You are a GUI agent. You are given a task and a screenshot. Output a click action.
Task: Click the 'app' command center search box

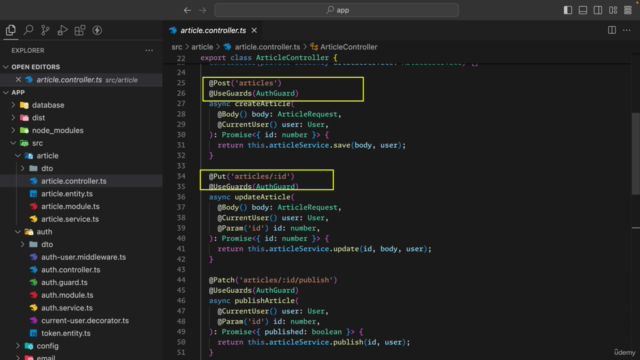tap(336, 10)
